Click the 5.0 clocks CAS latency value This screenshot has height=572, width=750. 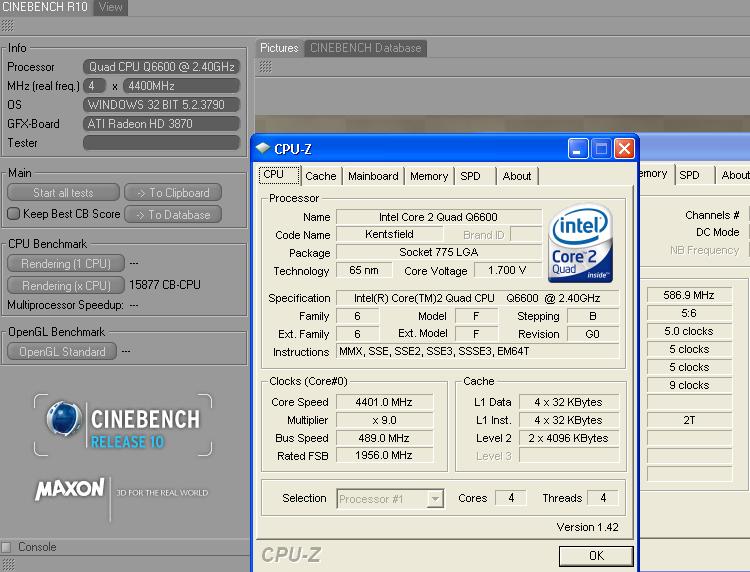pyautogui.click(x=689, y=331)
